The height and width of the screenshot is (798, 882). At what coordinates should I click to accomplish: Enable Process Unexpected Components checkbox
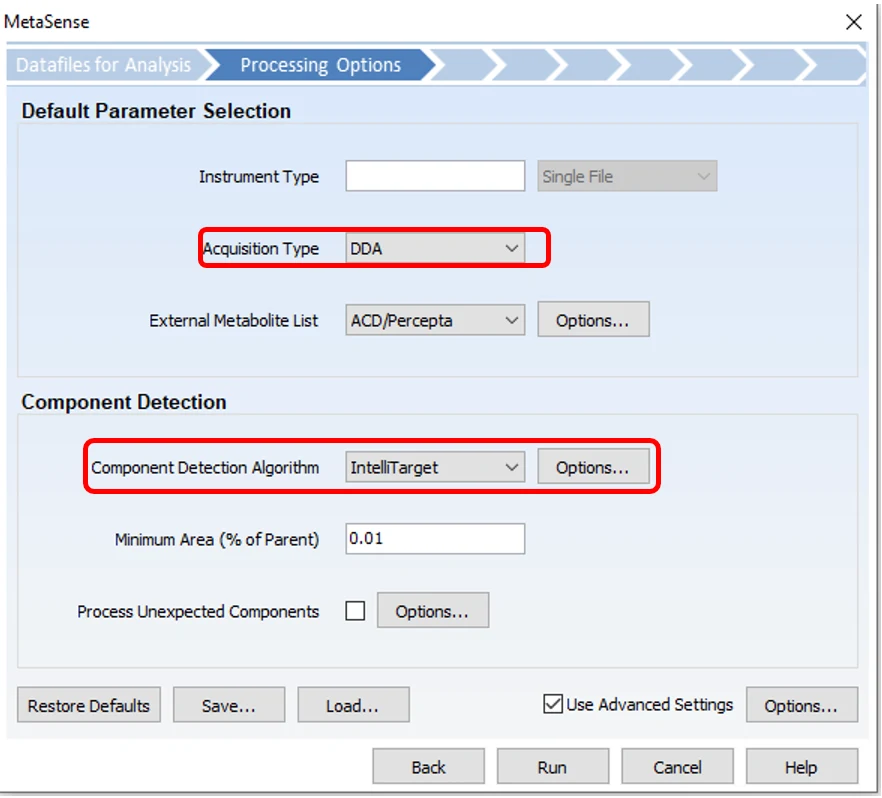[x=355, y=611]
